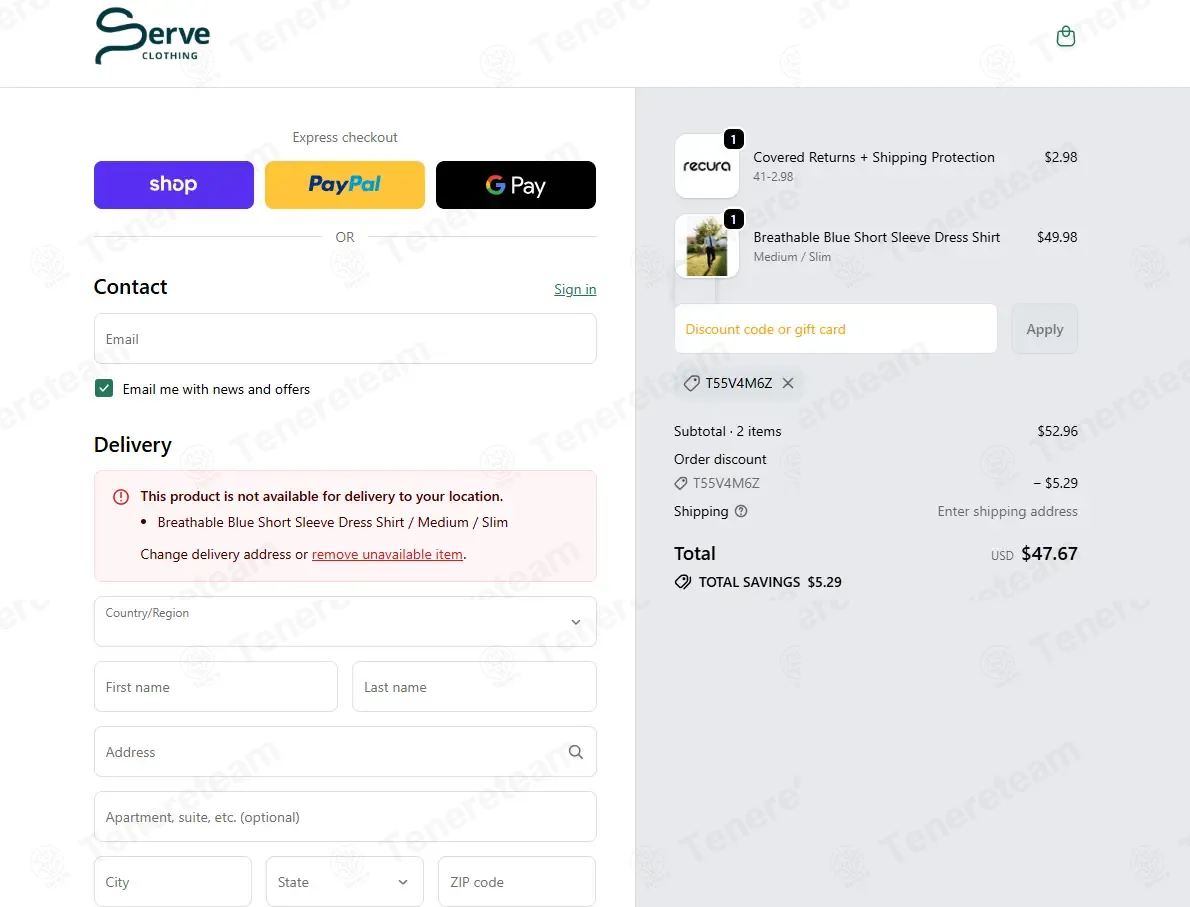The width and height of the screenshot is (1190, 907).
Task: Focus the First name field
Action: click(216, 687)
